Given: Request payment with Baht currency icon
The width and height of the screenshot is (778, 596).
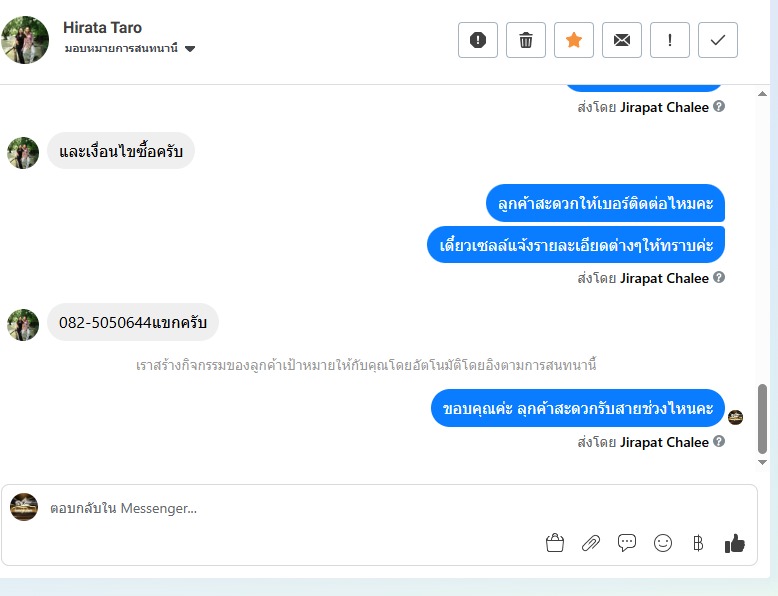Looking at the screenshot, I should click(698, 543).
